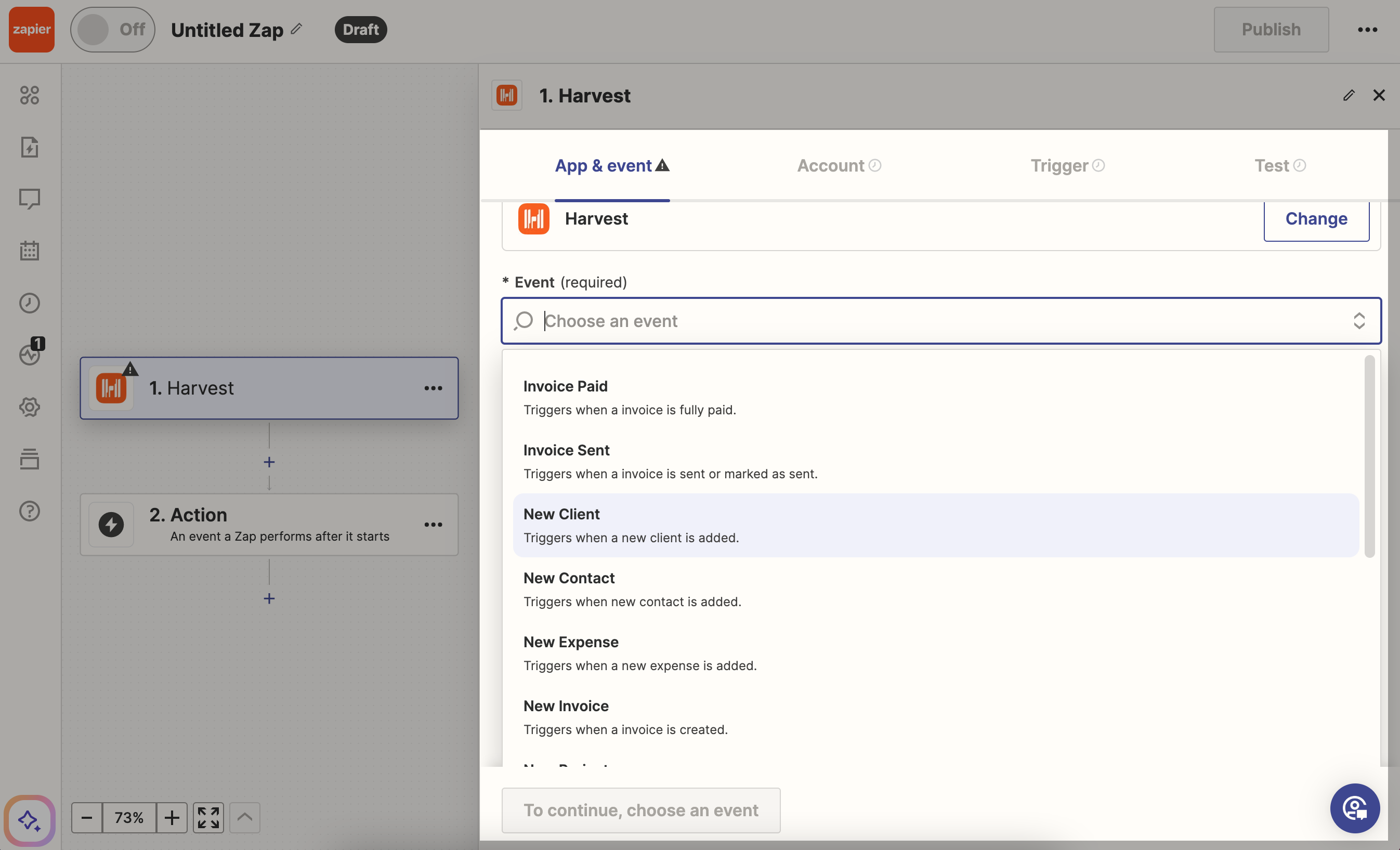1400x850 pixels.
Task: Select the New Invoice event
Action: pyautogui.click(x=936, y=717)
